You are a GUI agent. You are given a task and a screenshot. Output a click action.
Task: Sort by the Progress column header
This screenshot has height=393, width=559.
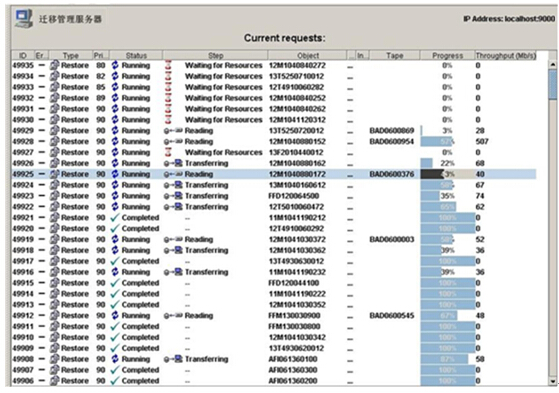[x=447, y=55]
